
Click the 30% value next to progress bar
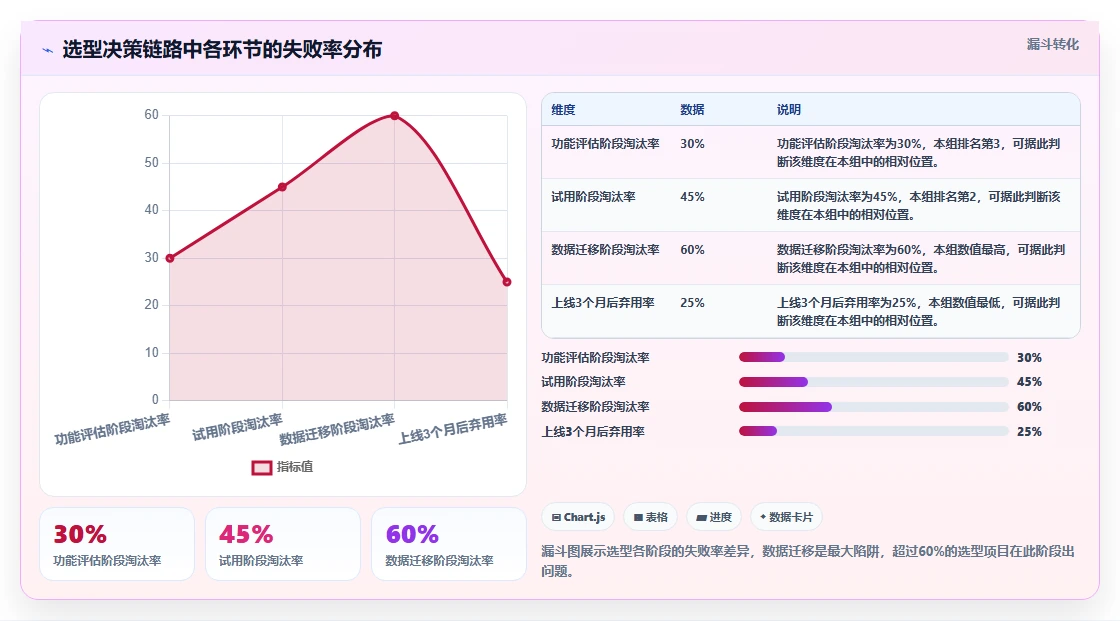pos(1029,357)
